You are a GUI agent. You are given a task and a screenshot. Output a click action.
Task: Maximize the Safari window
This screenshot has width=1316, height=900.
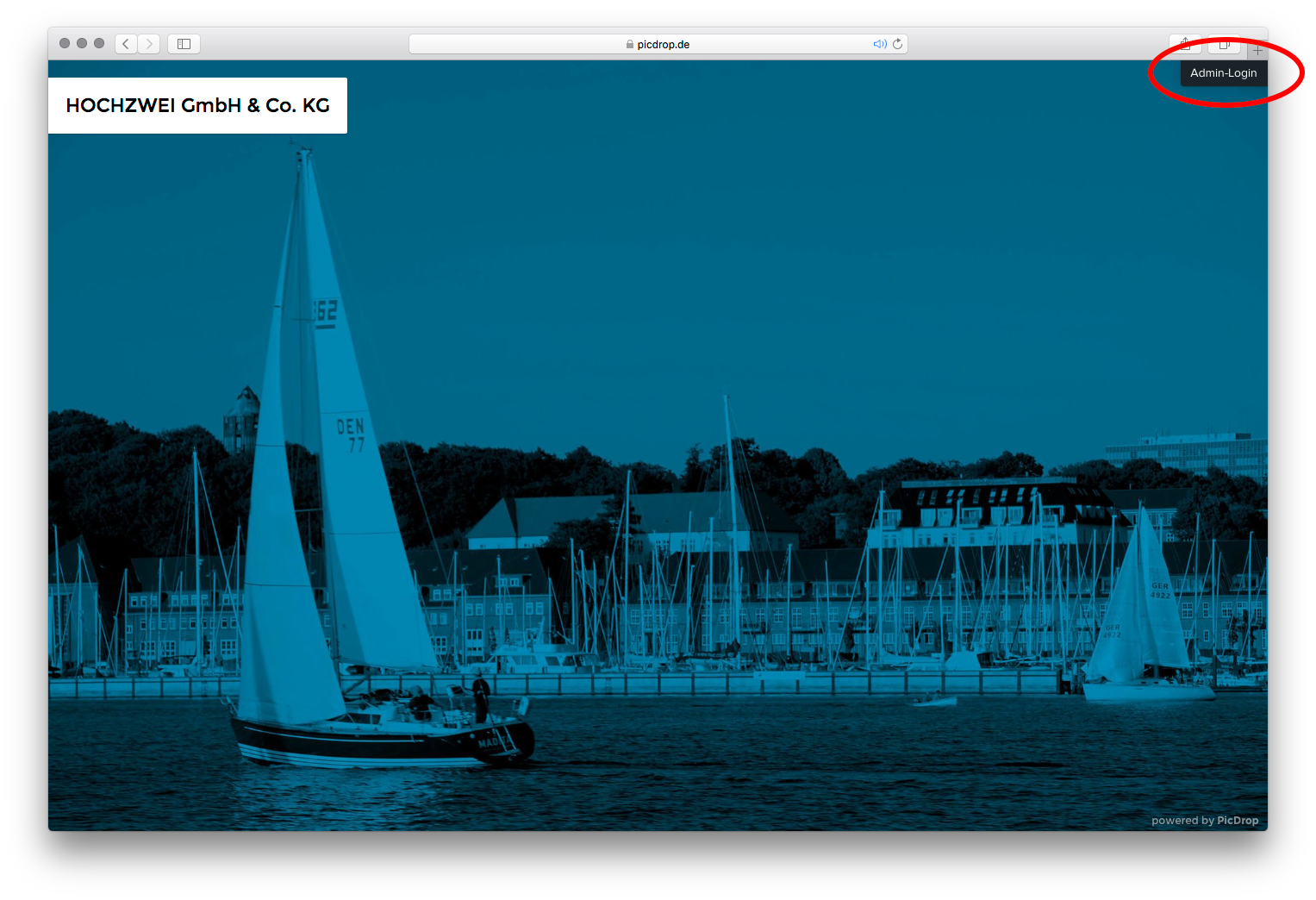coord(99,43)
